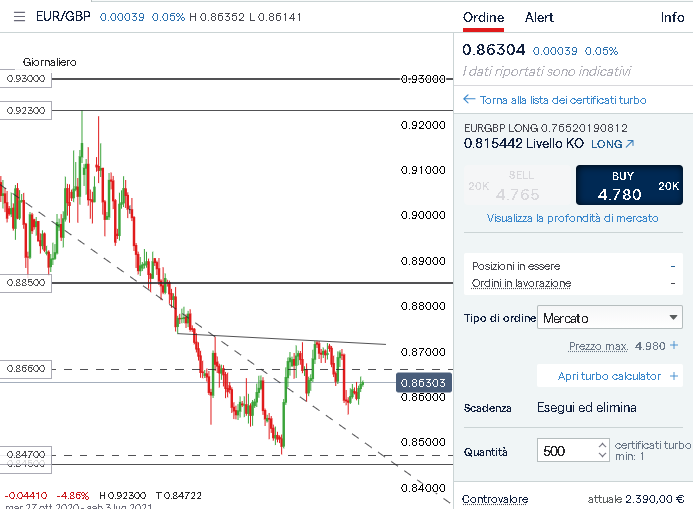This screenshot has height=509, width=693.
Task: Click the plus icon beside Apri turbo calculator
Action: pyautogui.click(x=674, y=376)
